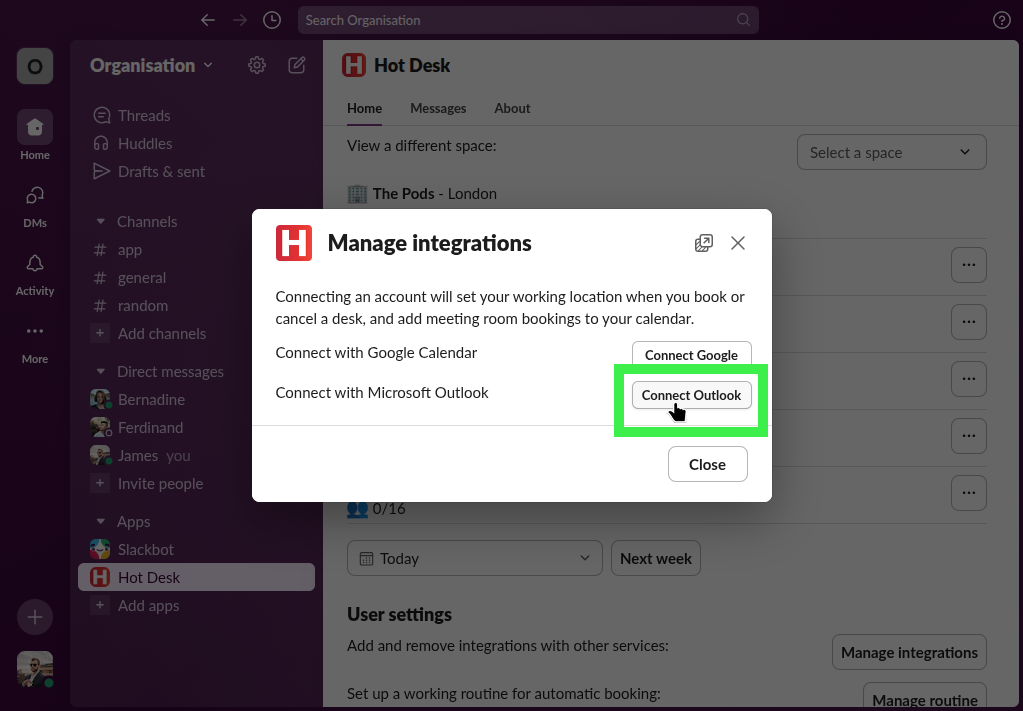This screenshot has width=1023, height=711.
Task: Click the round plus create button
Action: (x=35, y=617)
